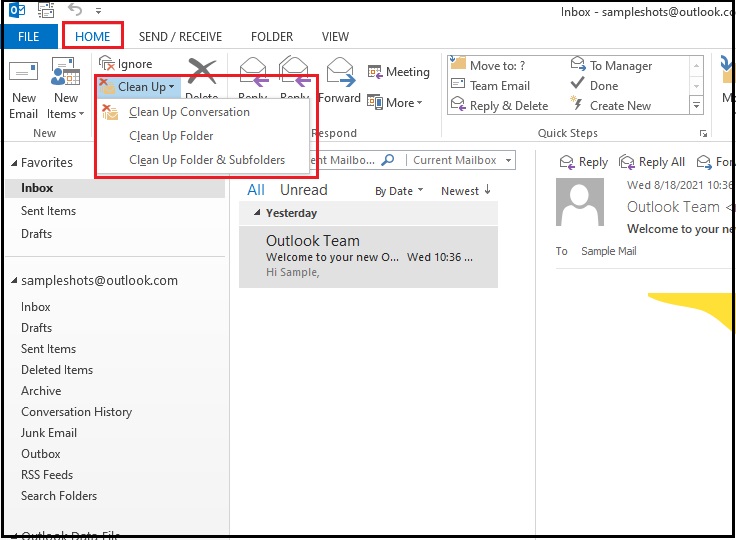Click recipient Sample Mail
Image resolution: width=736 pixels, height=540 pixels.
[609, 251]
